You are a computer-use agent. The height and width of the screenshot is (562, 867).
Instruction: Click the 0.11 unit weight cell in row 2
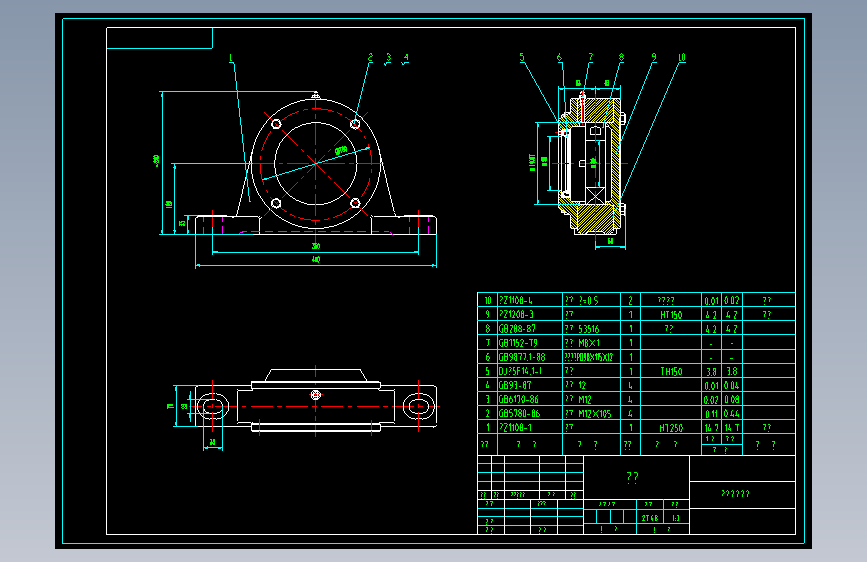click(x=712, y=414)
